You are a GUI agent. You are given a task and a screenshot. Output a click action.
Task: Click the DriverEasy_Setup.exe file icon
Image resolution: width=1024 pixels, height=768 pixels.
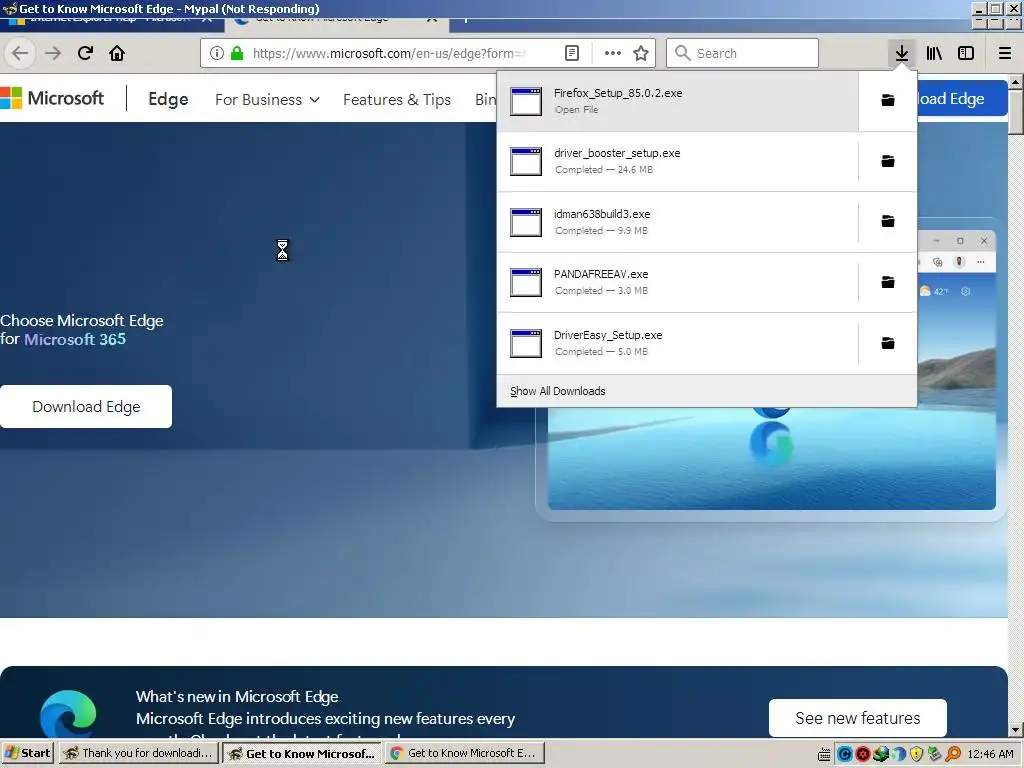(x=526, y=344)
